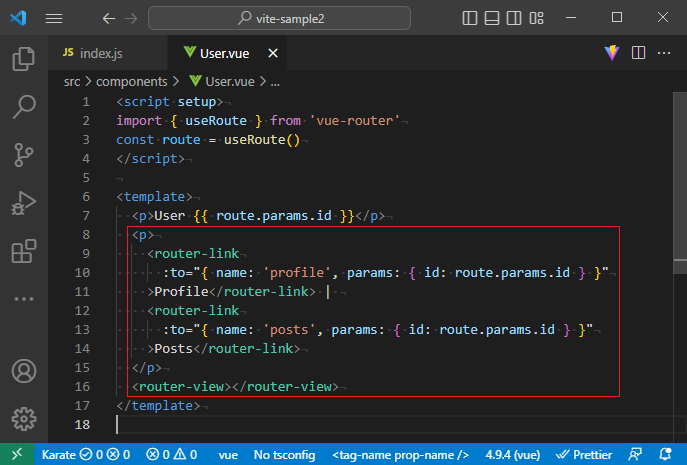Screen dimensions: 687x465
Task: Toggle the primary side bar layout icon
Action: pyautogui.click(x=470, y=18)
